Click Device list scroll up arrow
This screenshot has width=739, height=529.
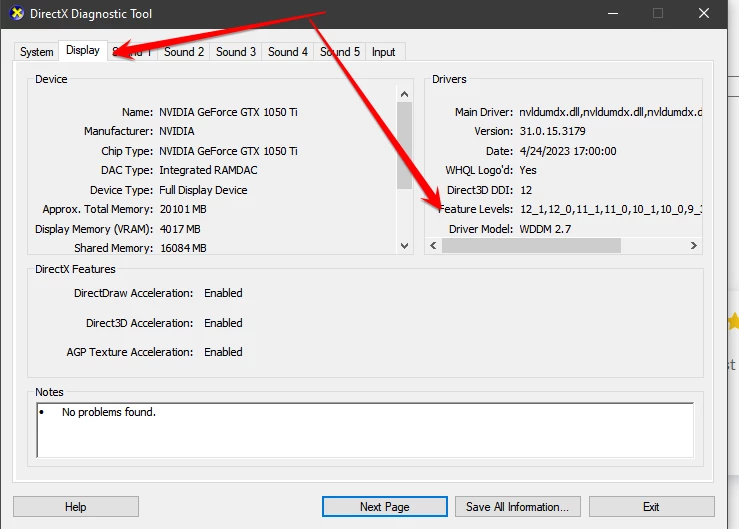click(x=404, y=94)
